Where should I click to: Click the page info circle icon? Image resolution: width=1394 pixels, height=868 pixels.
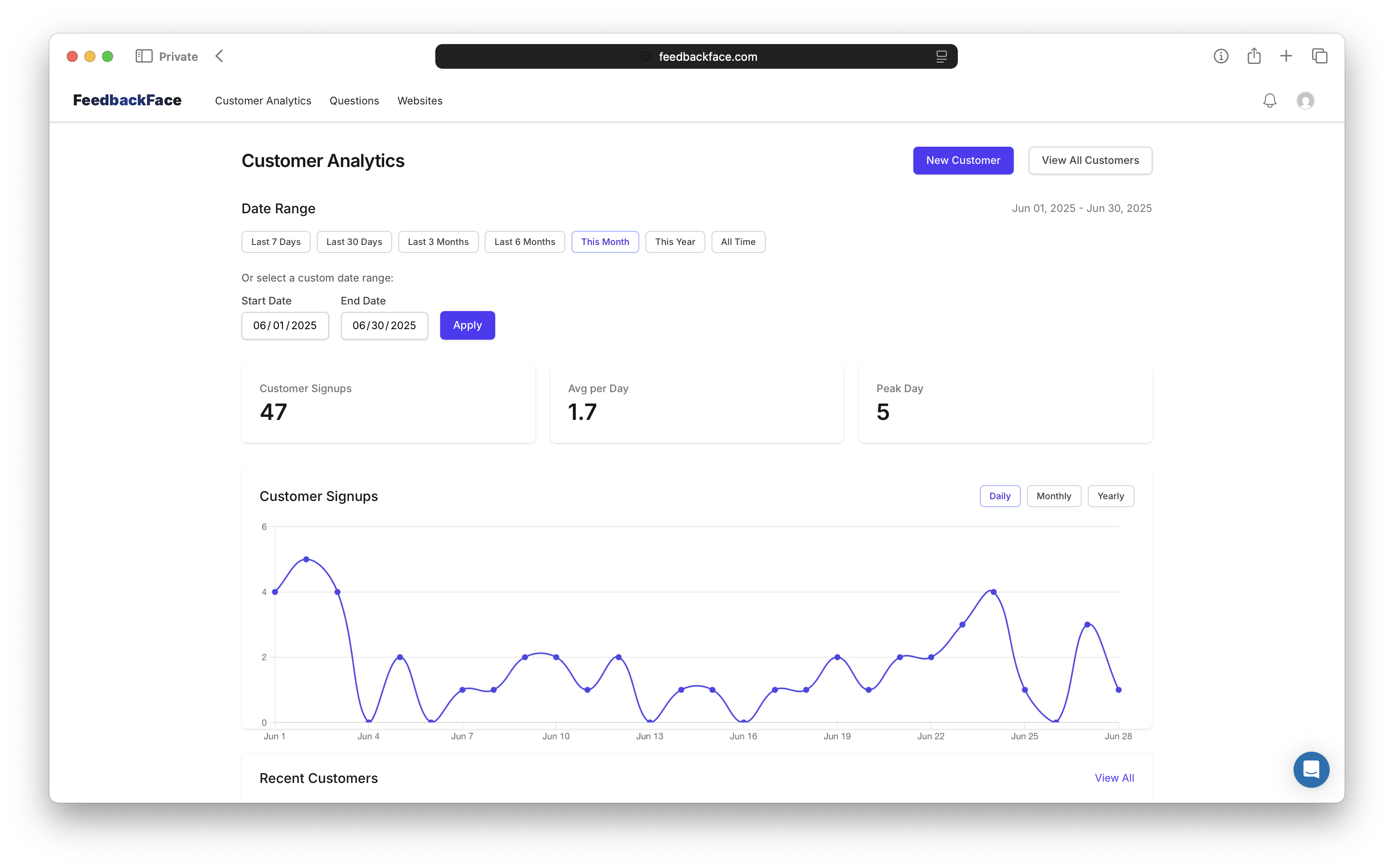point(1221,56)
